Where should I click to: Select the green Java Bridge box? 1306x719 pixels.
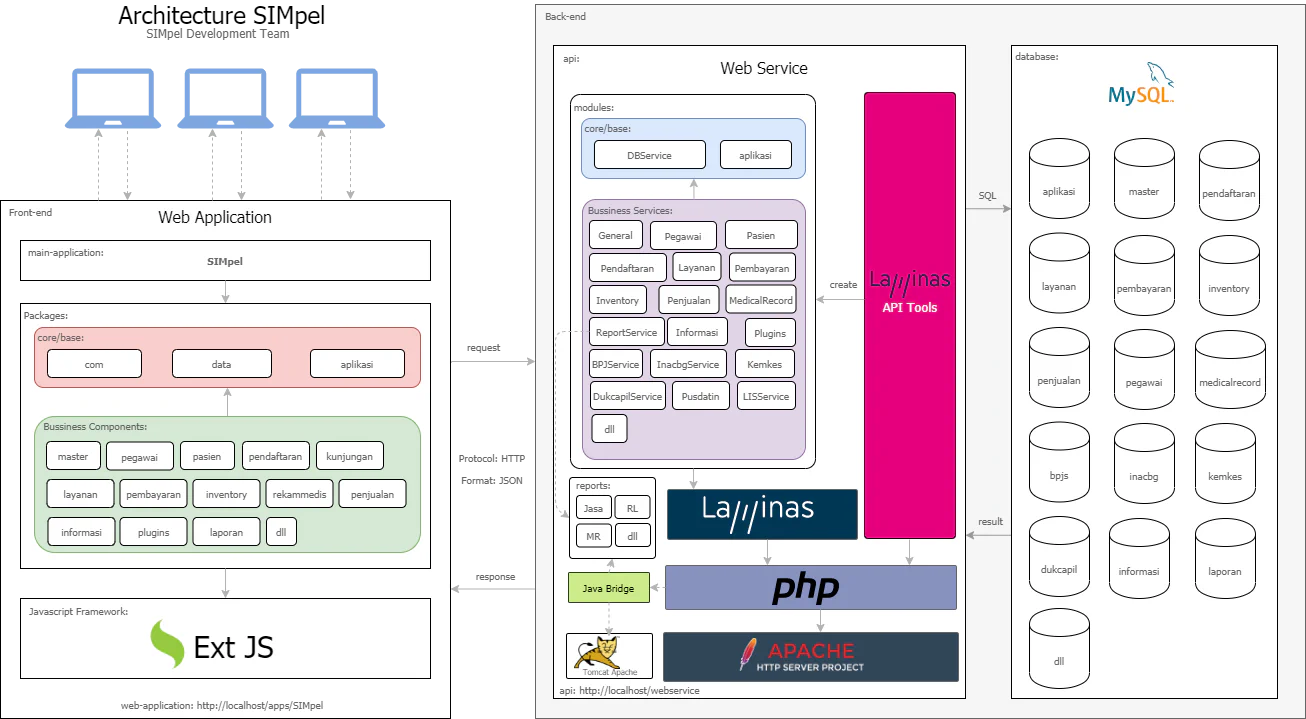tap(607, 588)
